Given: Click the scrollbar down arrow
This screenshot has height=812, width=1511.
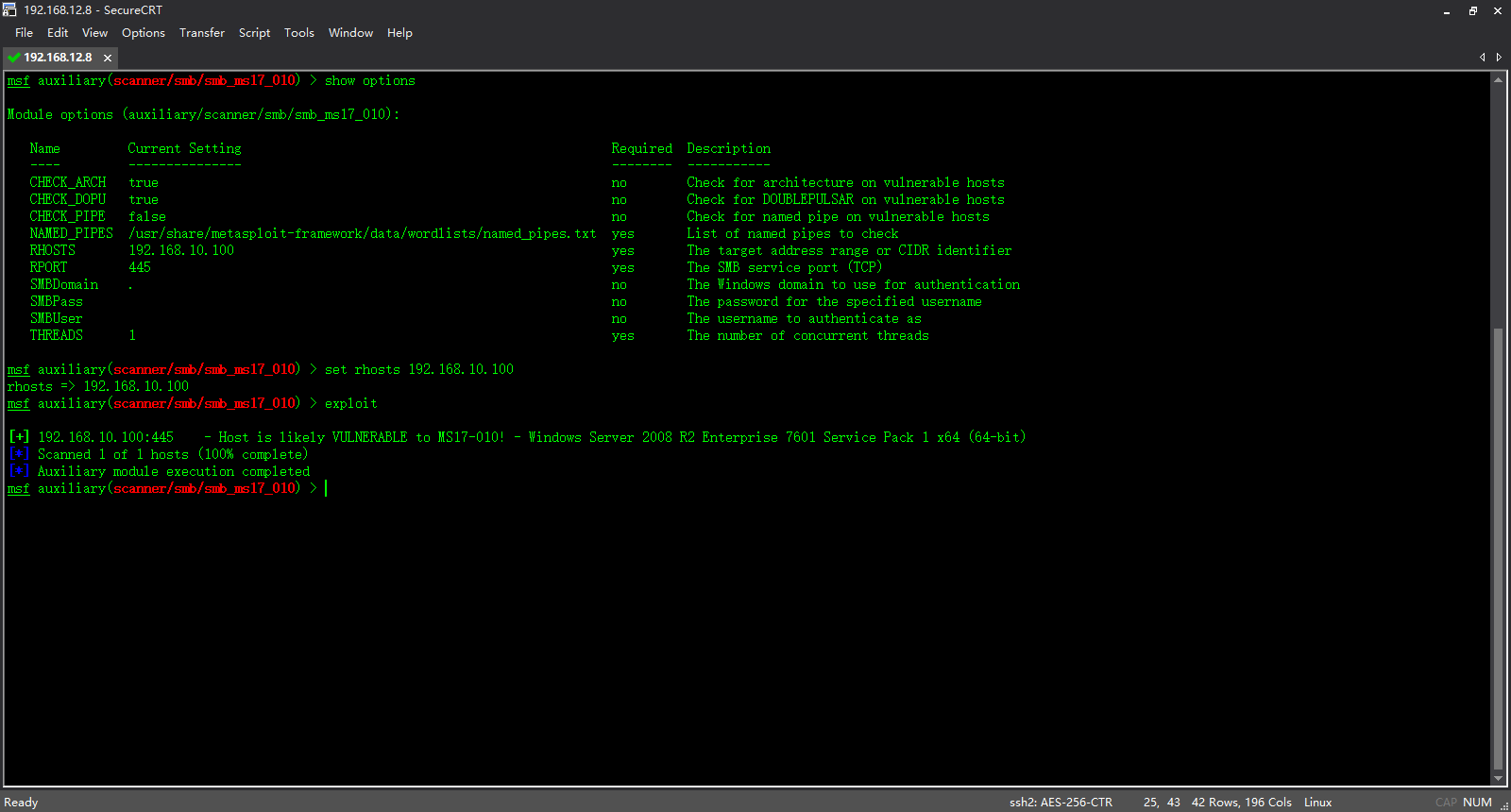Looking at the screenshot, I should click(1498, 779).
